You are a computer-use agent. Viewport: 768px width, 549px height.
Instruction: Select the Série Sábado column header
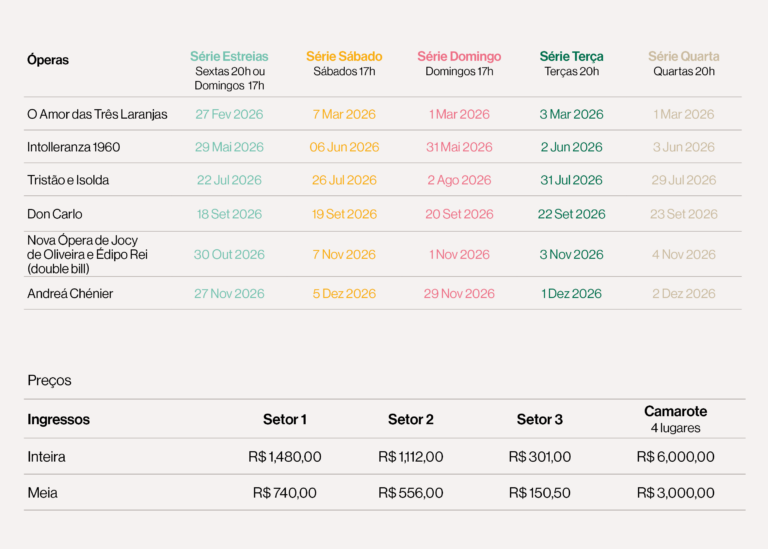[344, 57]
